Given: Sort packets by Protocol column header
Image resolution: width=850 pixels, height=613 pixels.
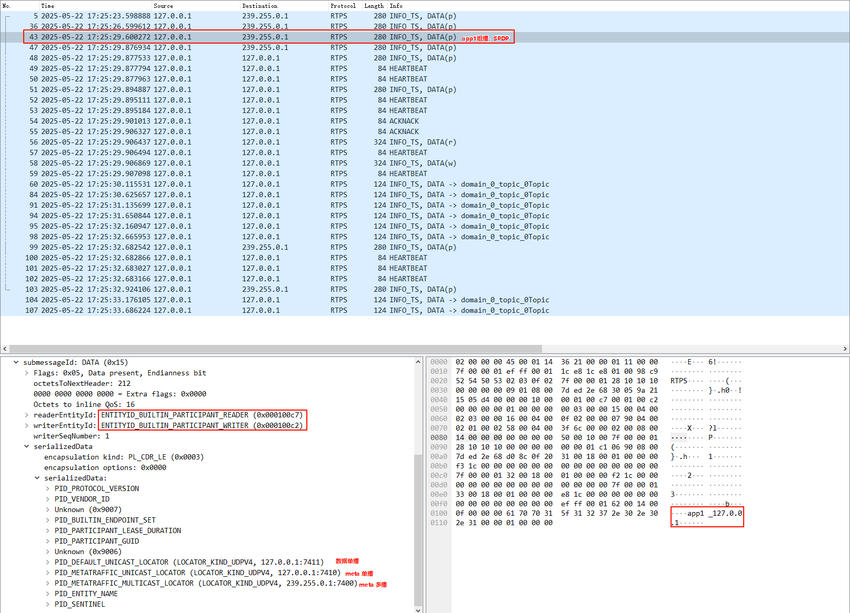Looking at the screenshot, I should [x=343, y=6].
